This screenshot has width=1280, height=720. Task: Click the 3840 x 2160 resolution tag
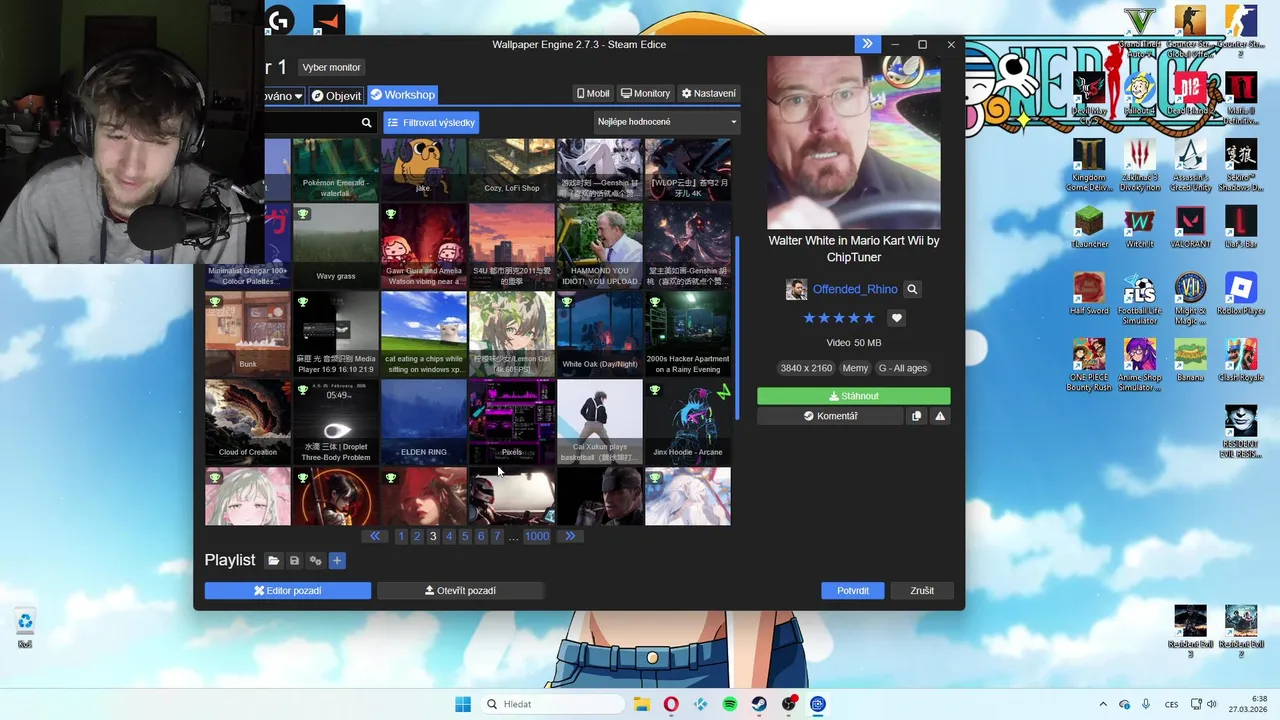coord(806,368)
